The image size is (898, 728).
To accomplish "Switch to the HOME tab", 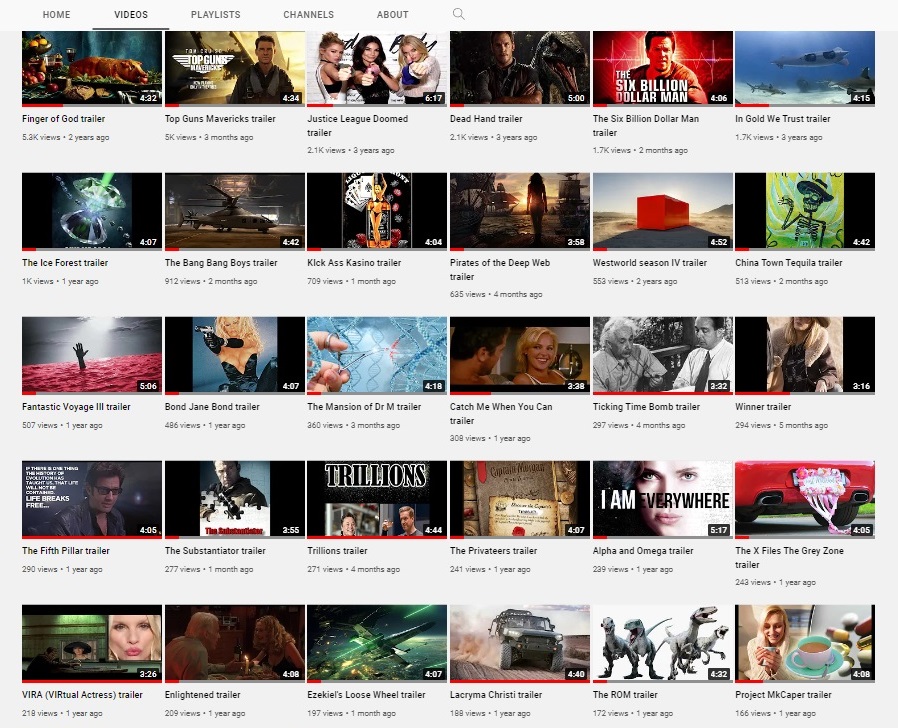I will [x=57, y=15].
